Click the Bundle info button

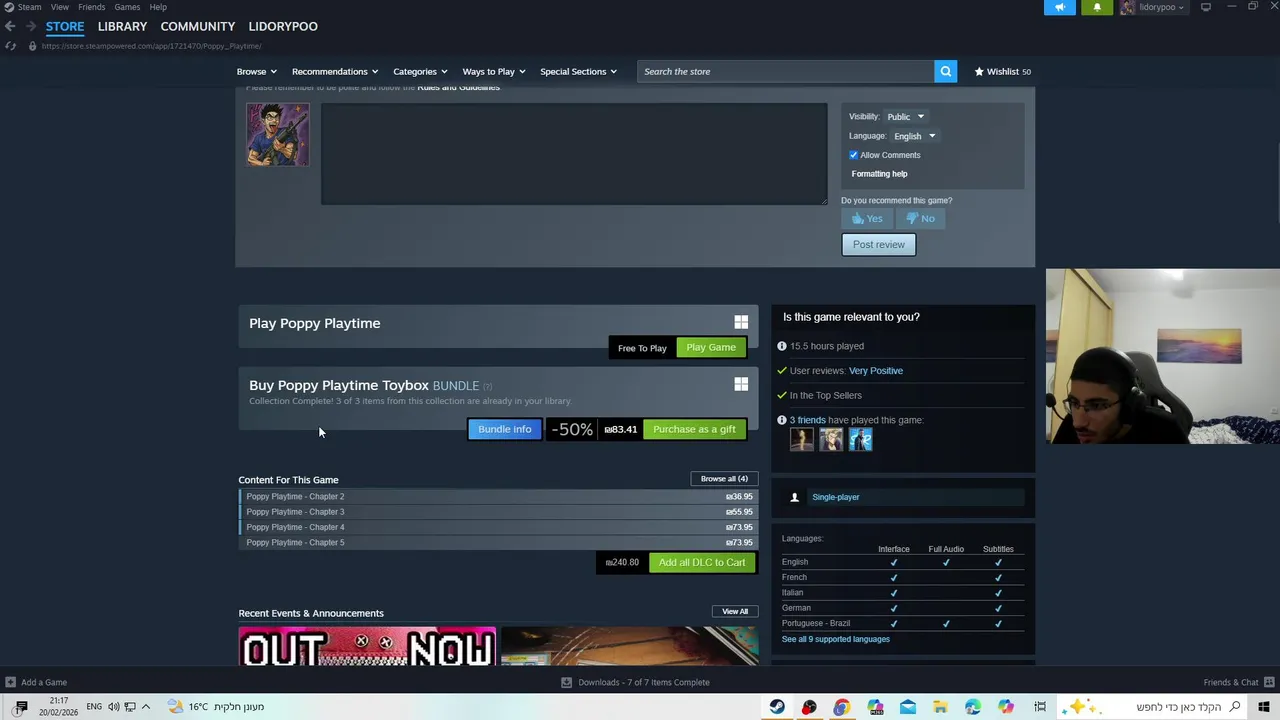(x=505, y=429)
